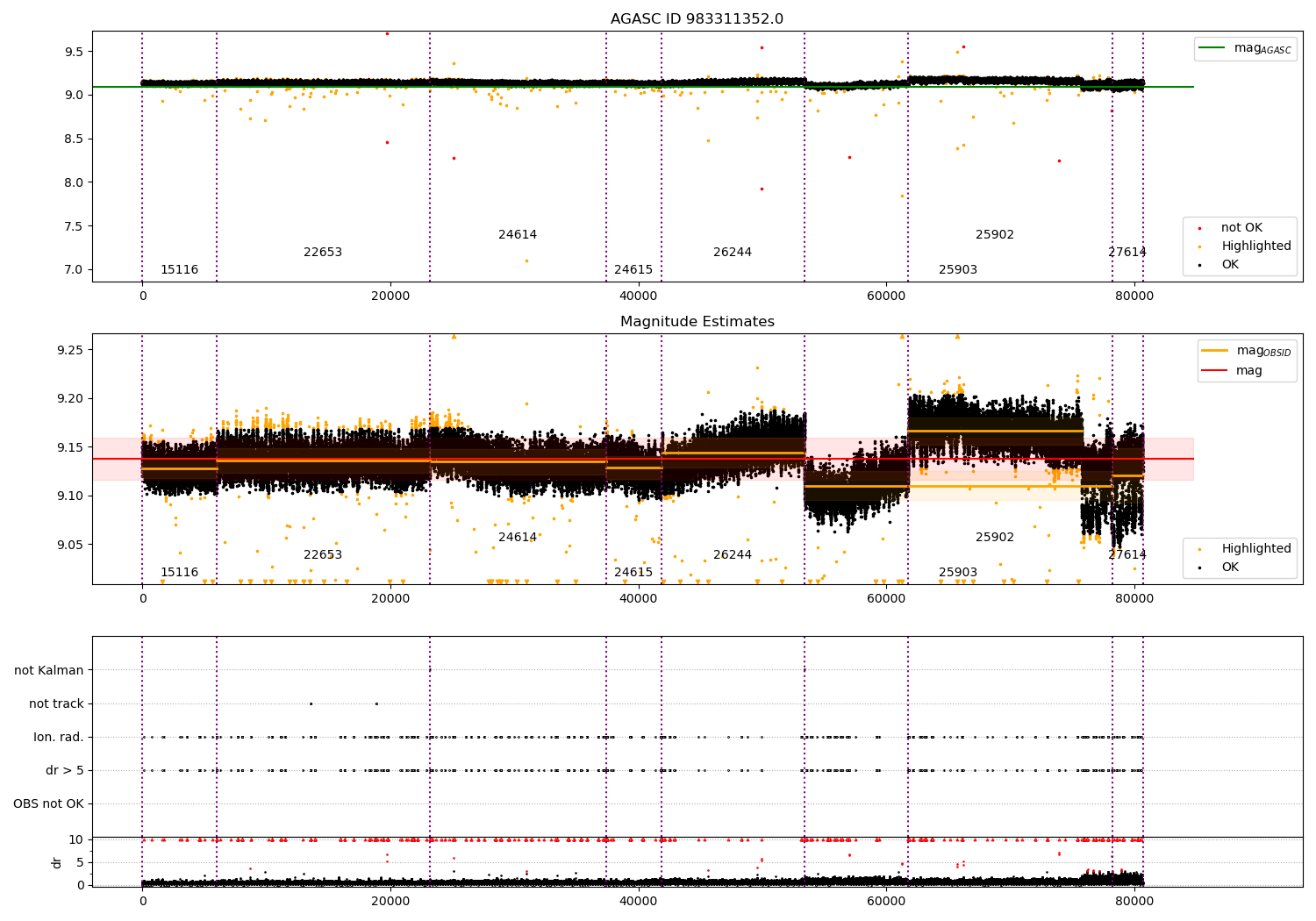Click the 9.25 y-tick label
1316x921 pixels.
(x=70, y=350)
